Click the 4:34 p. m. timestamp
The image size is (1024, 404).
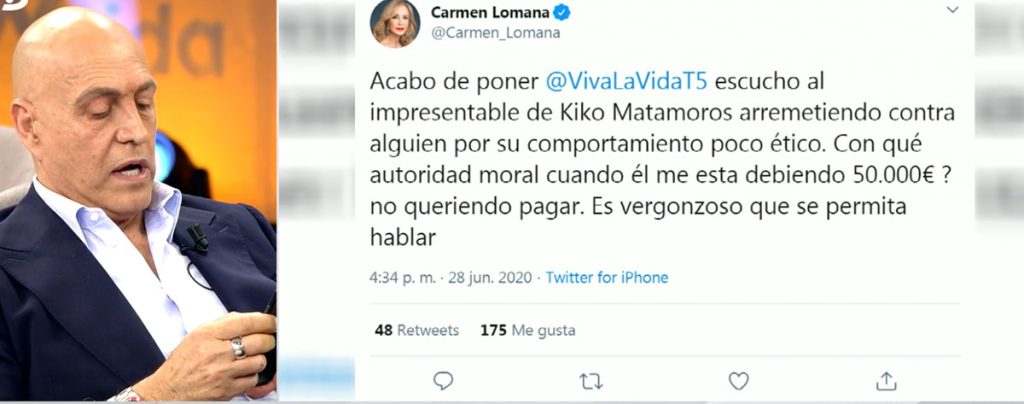402,277
